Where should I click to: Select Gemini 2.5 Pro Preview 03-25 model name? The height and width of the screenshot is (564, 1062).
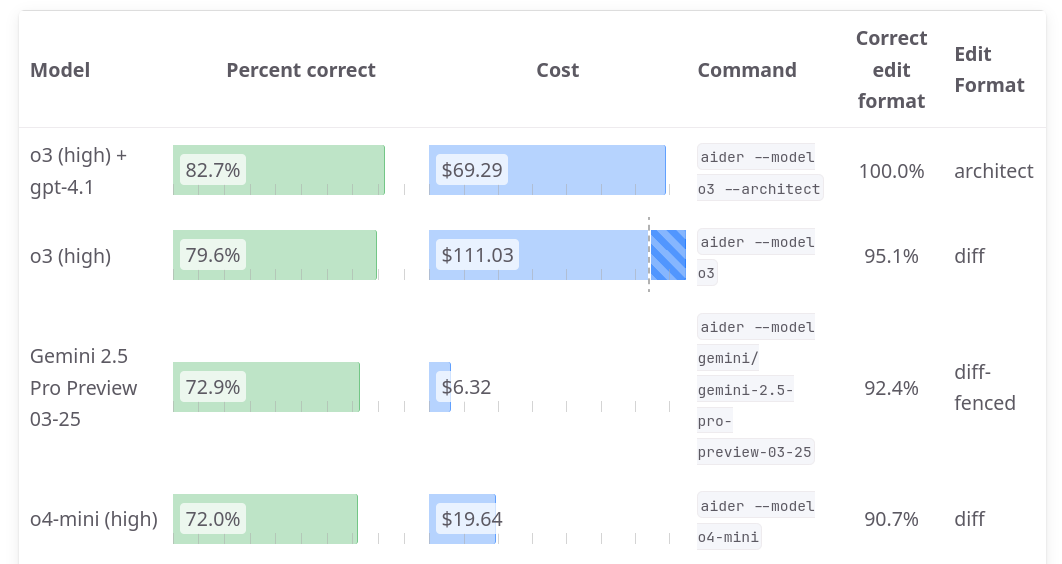[x=84, y=387]
